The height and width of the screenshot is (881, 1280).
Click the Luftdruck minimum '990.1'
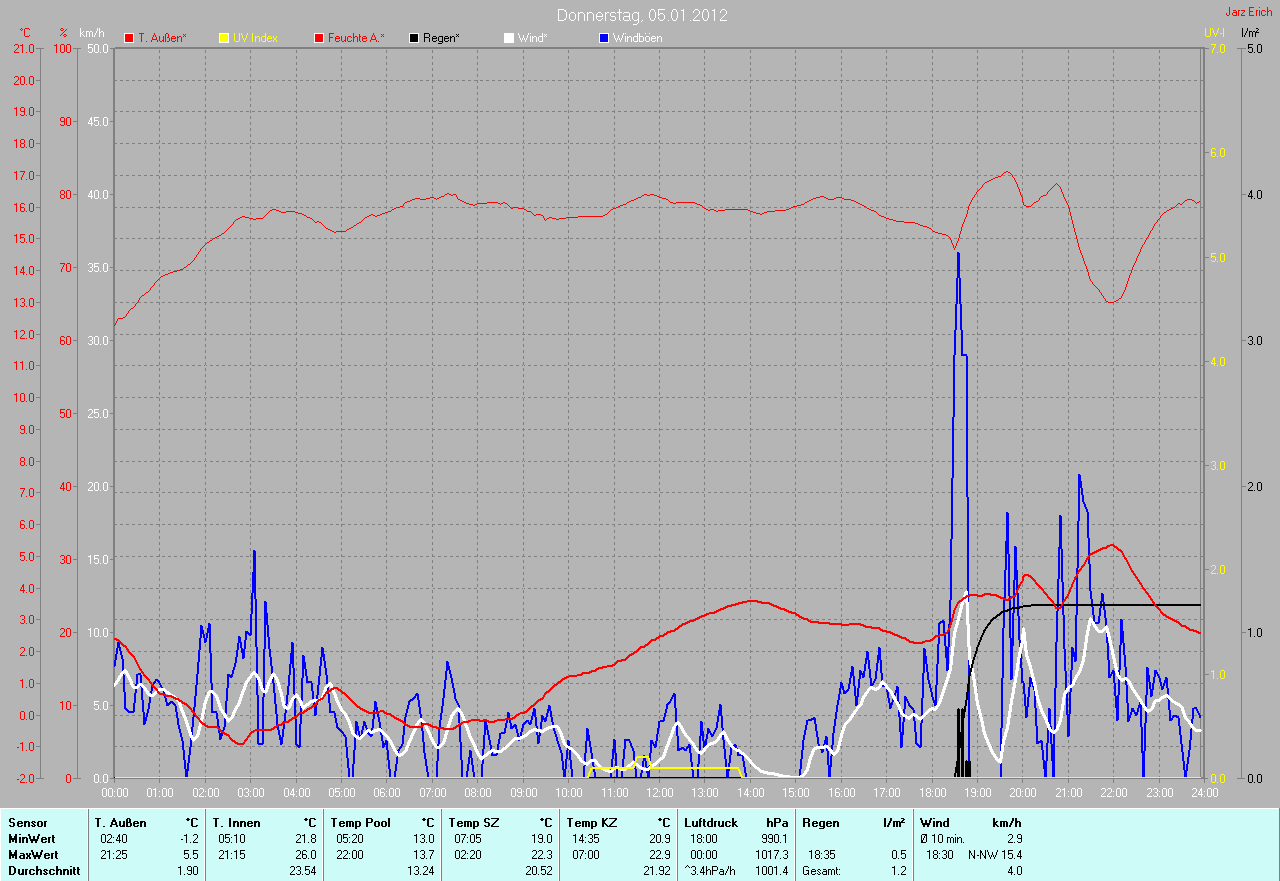pyautogui.click(x=773, y=839)
